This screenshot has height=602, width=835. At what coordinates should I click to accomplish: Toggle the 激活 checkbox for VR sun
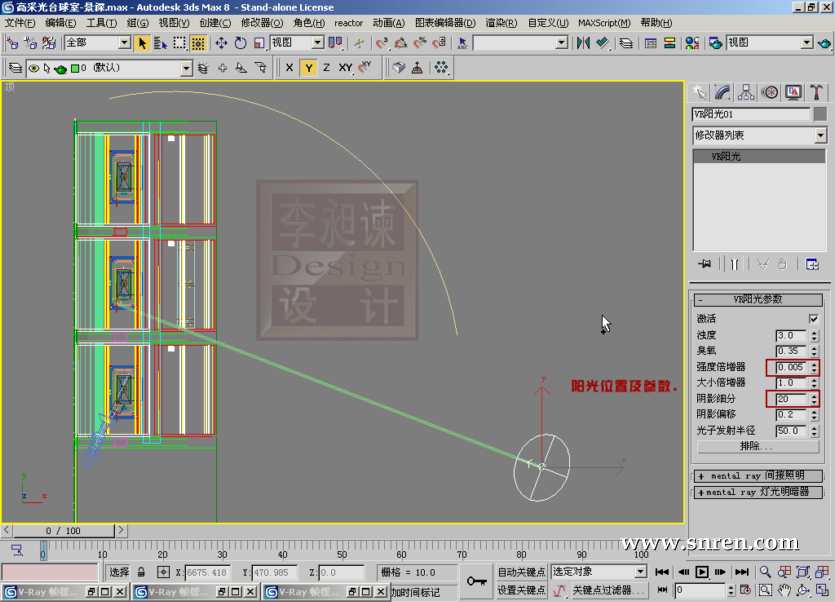(813, 319)
